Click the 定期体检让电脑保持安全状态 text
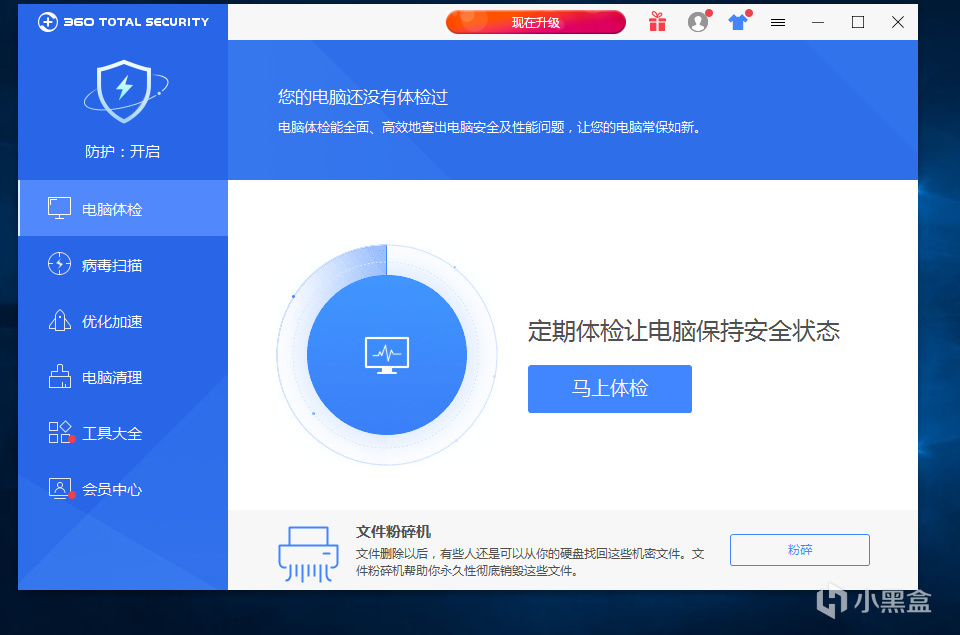Screen dimensions: 960x635 pos(684,331)
